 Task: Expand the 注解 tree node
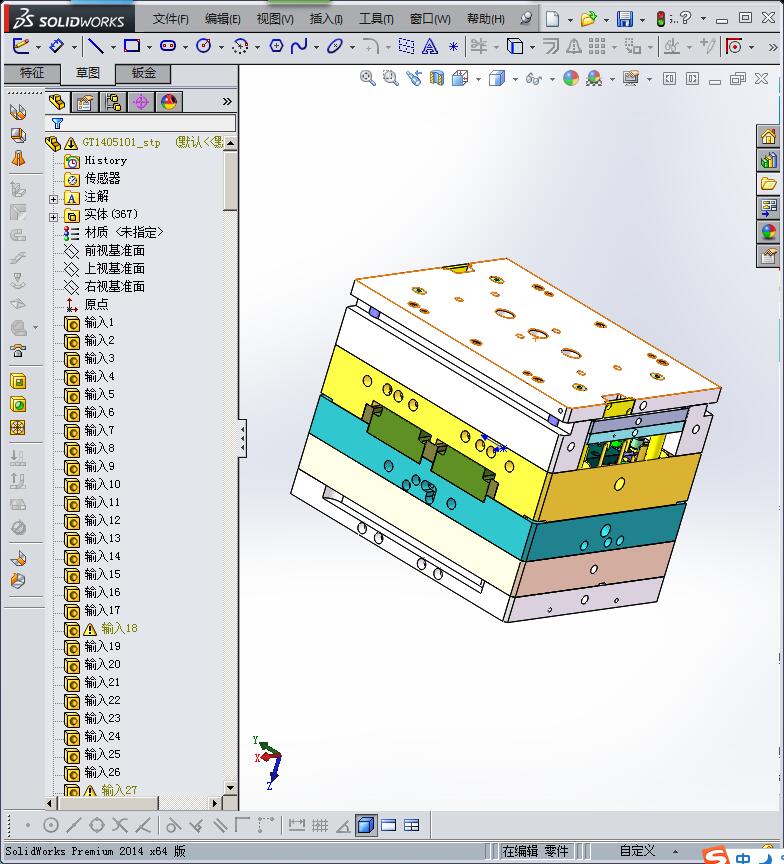[x=53, y=199]
